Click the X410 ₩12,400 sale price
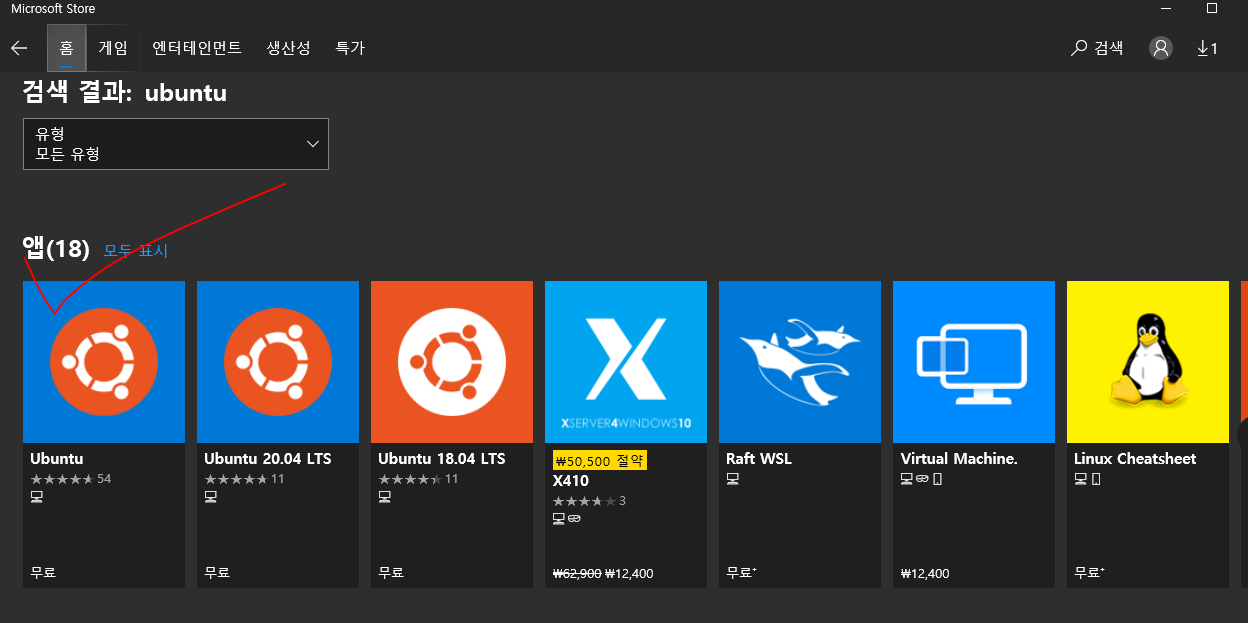Image resolution: width=1248 pixels, height=623 pixels. [629, 574]
